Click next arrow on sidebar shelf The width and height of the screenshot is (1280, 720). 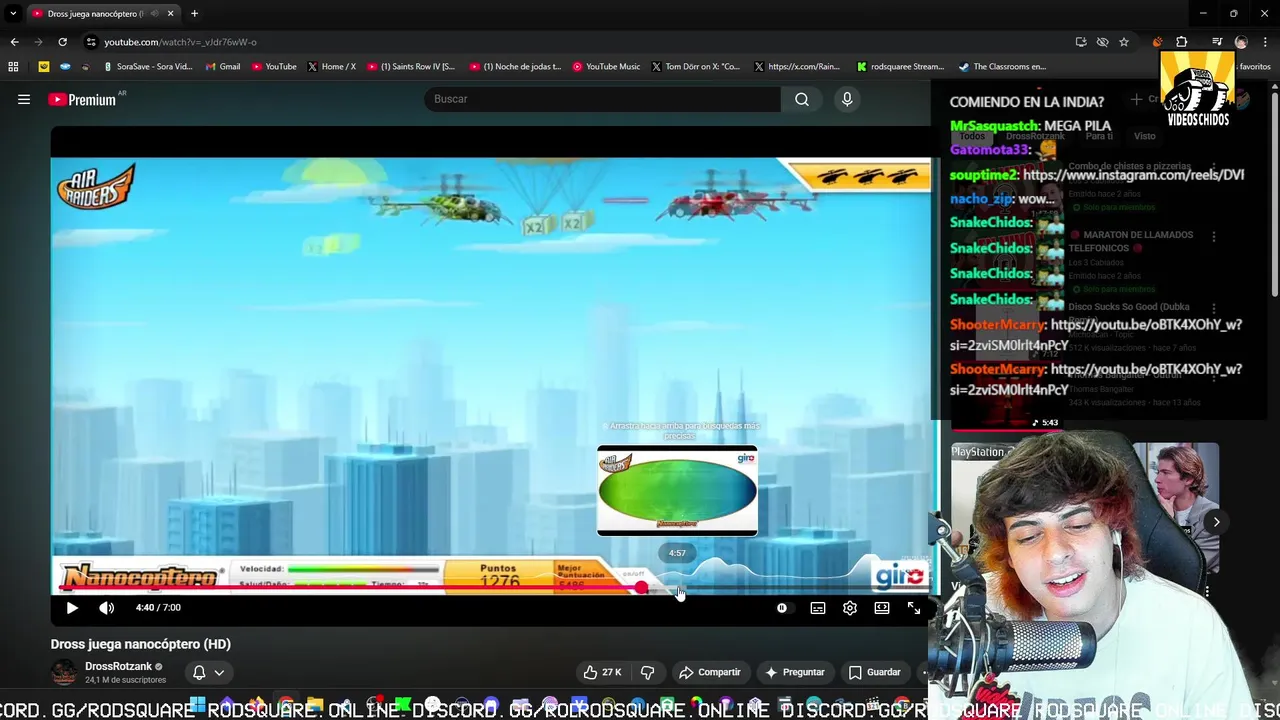tap(1216, 521)
